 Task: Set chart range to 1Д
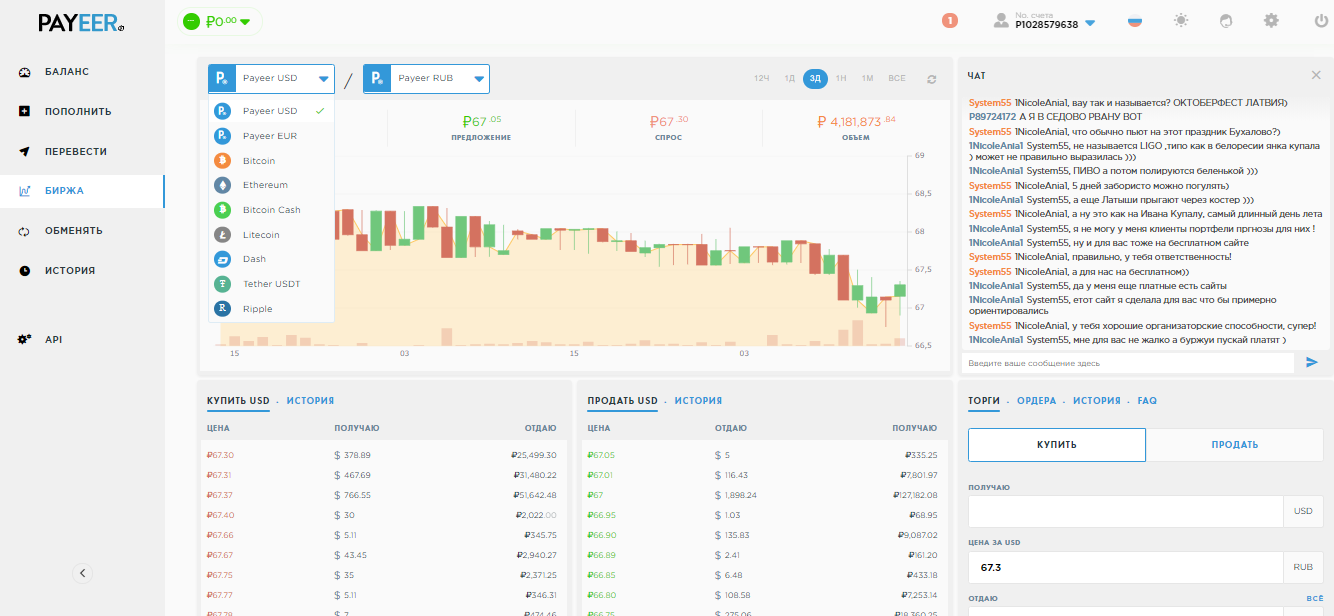789,79
